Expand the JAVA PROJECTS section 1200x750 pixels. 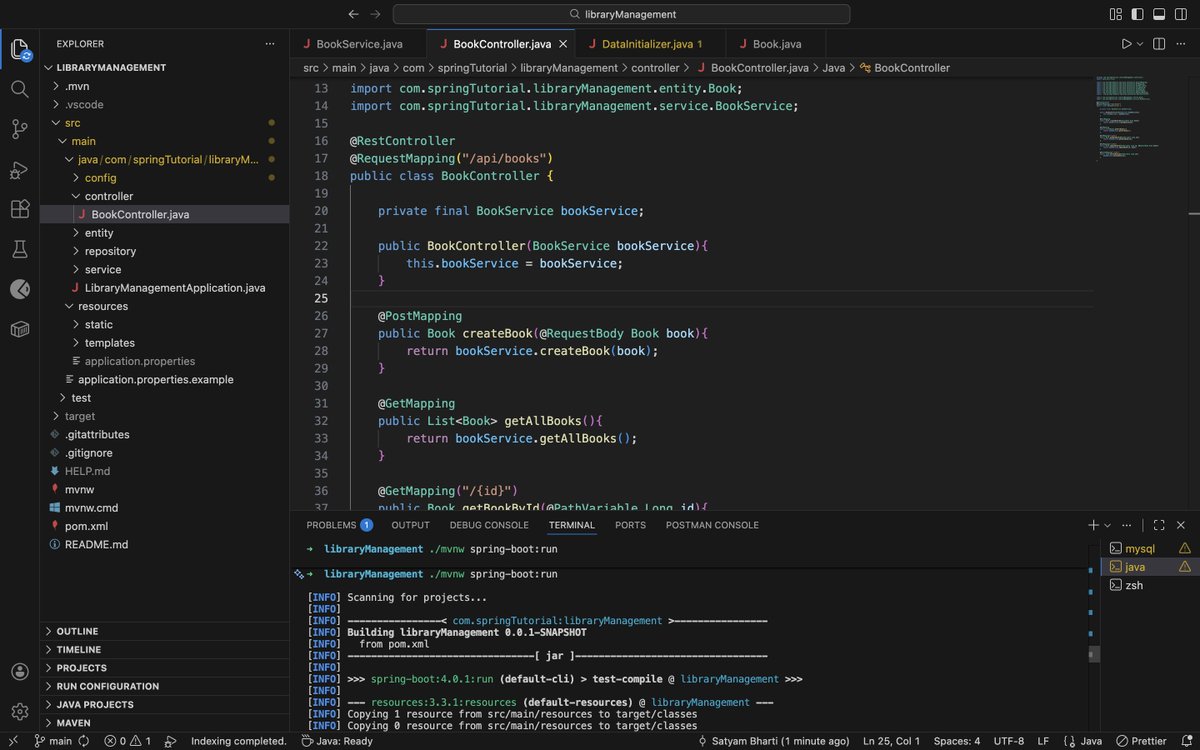tap(164, 705)
